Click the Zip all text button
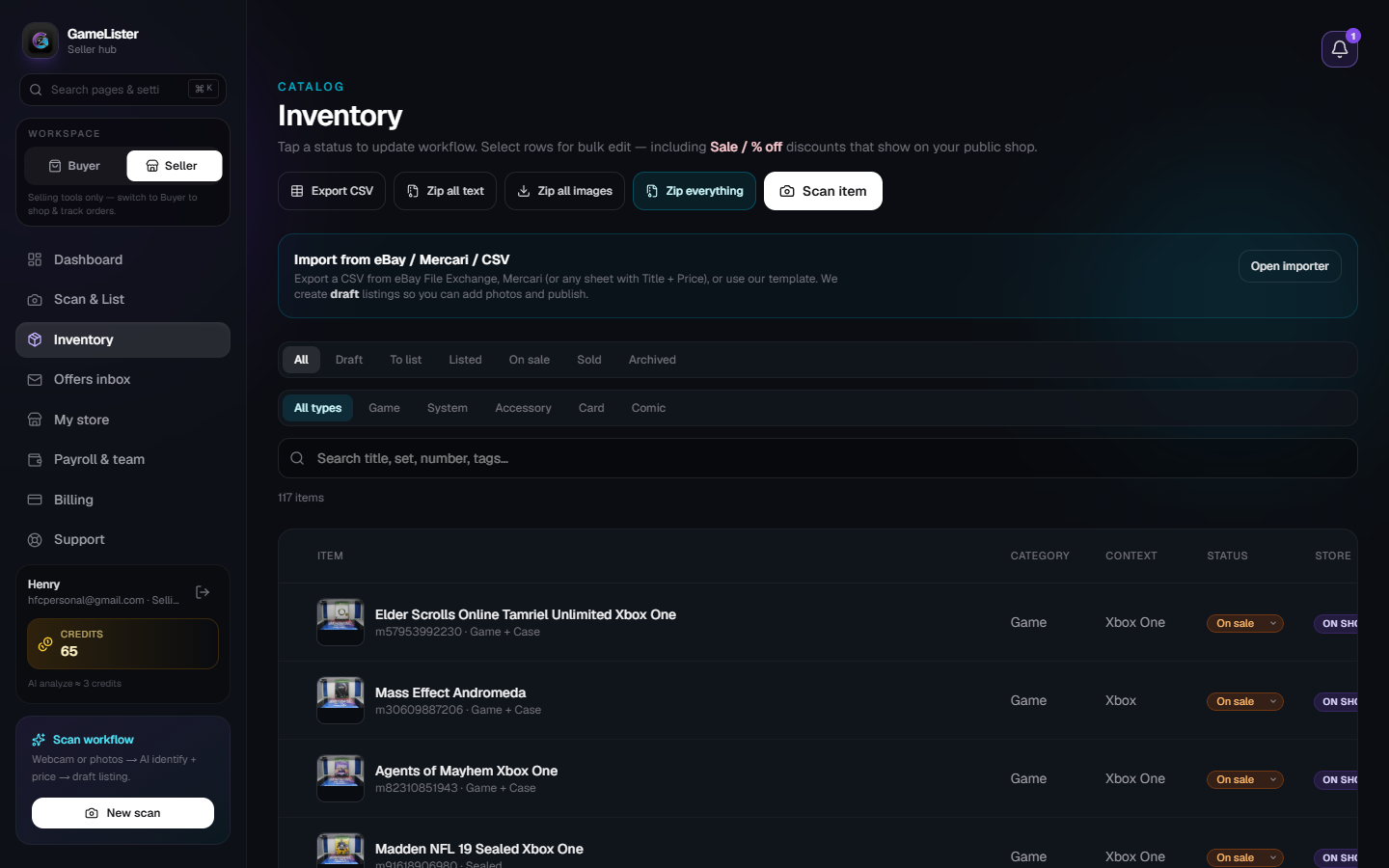 446,191
